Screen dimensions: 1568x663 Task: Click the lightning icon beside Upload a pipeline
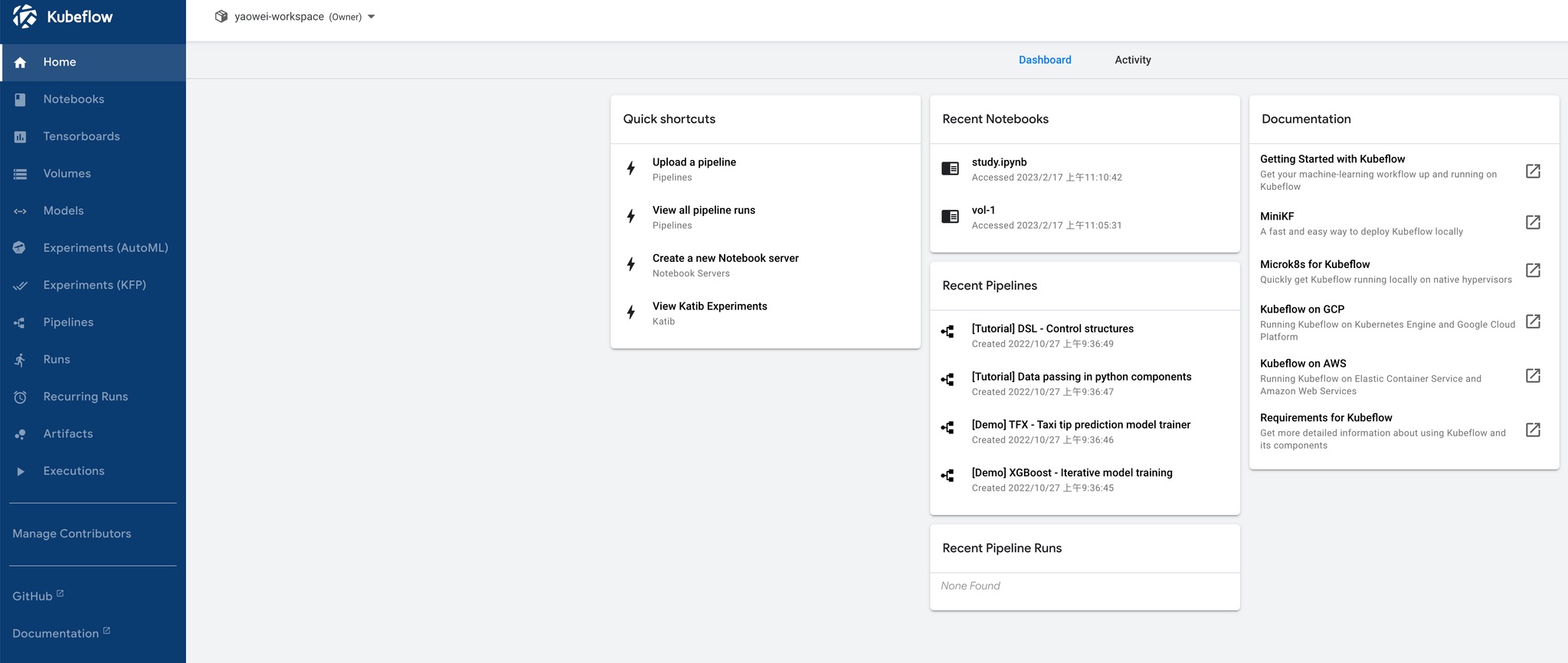click(630, 168)
